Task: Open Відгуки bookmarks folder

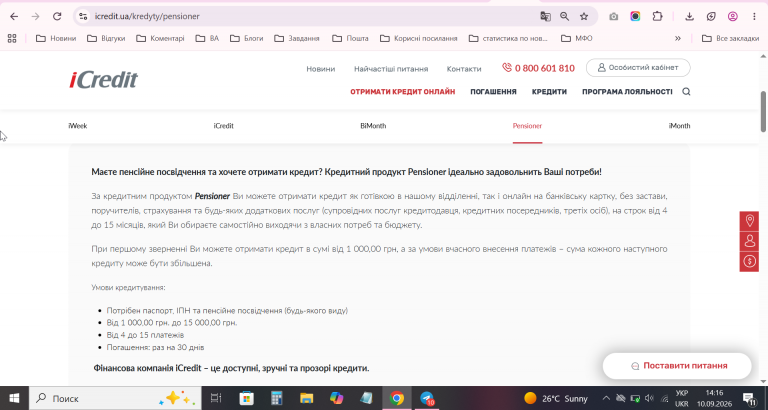Action: [x=106, y=38]
